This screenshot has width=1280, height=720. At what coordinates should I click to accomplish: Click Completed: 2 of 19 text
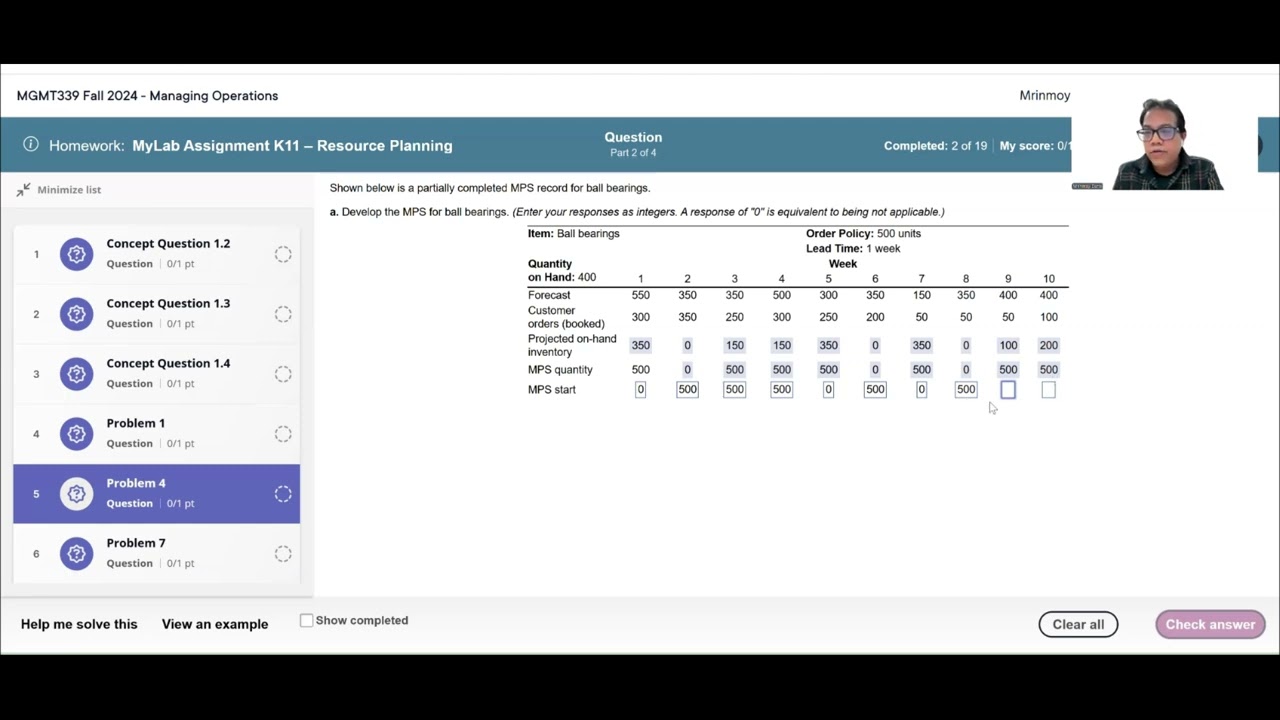click(x=935, y=146)
